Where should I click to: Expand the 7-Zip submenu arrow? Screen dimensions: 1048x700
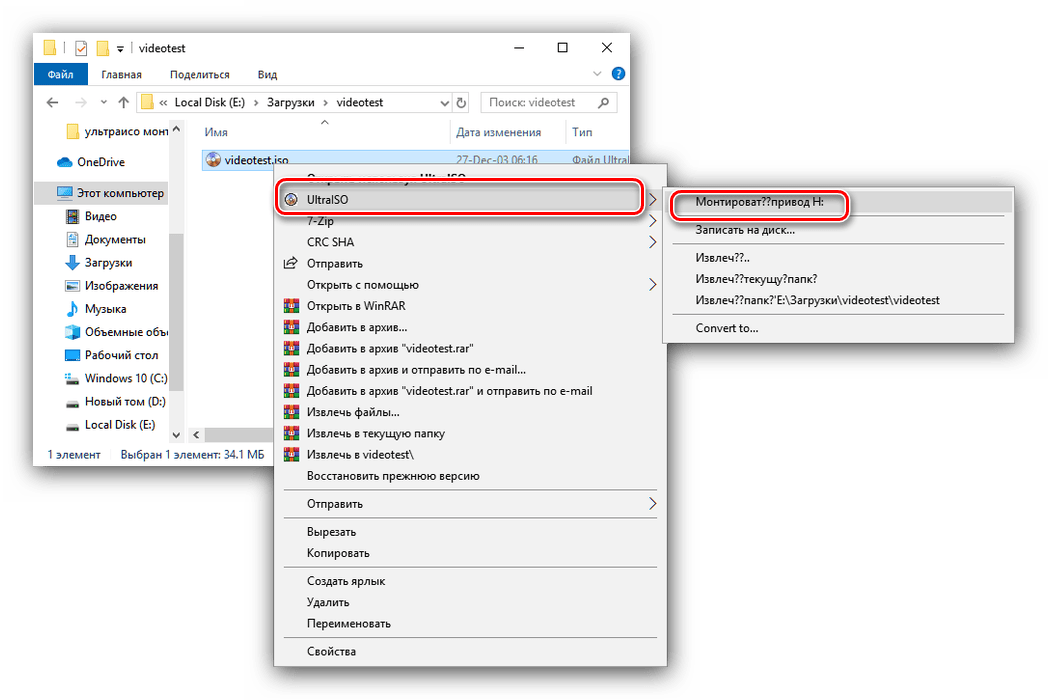[x=653, y=221]
